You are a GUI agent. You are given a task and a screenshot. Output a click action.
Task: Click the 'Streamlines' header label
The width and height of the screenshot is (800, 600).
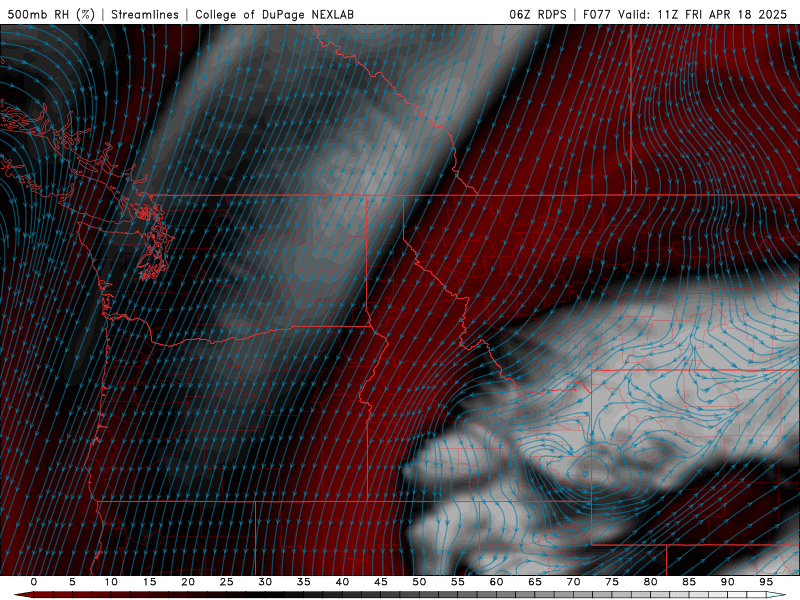click(x=145, y=14)
